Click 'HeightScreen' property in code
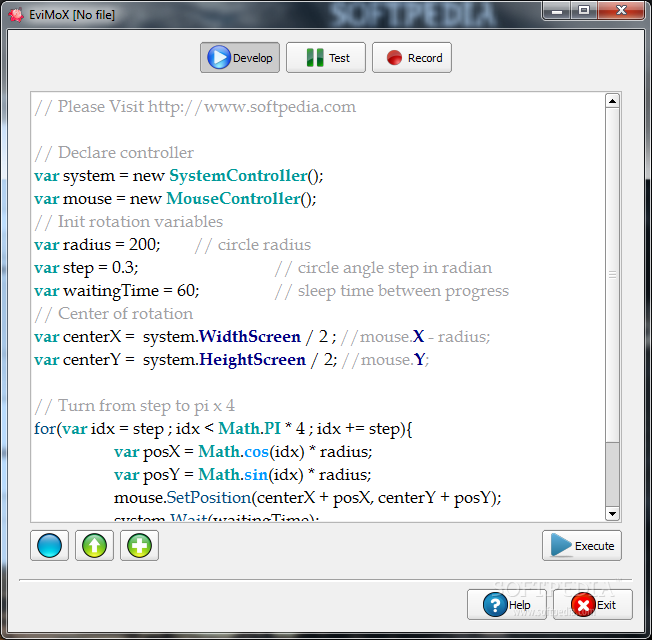 tap(252, 360)
